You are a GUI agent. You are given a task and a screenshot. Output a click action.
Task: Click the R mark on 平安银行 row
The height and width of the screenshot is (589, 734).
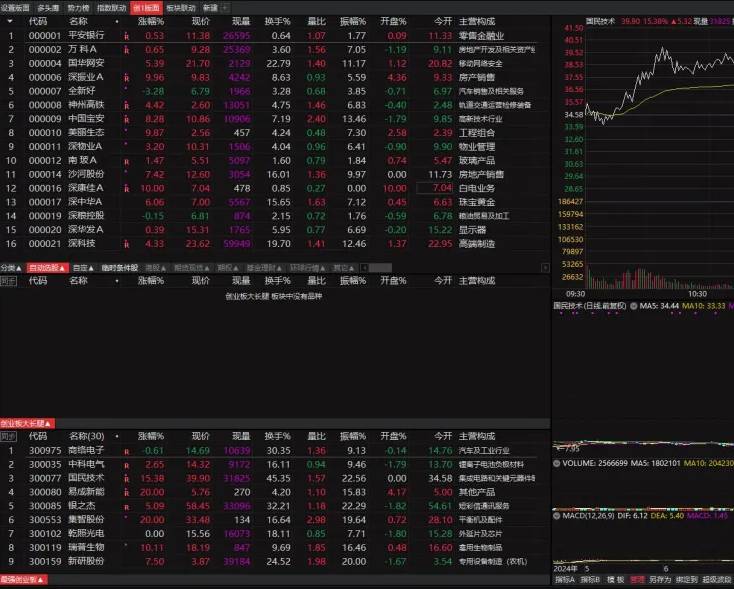(x=126, y=36)
